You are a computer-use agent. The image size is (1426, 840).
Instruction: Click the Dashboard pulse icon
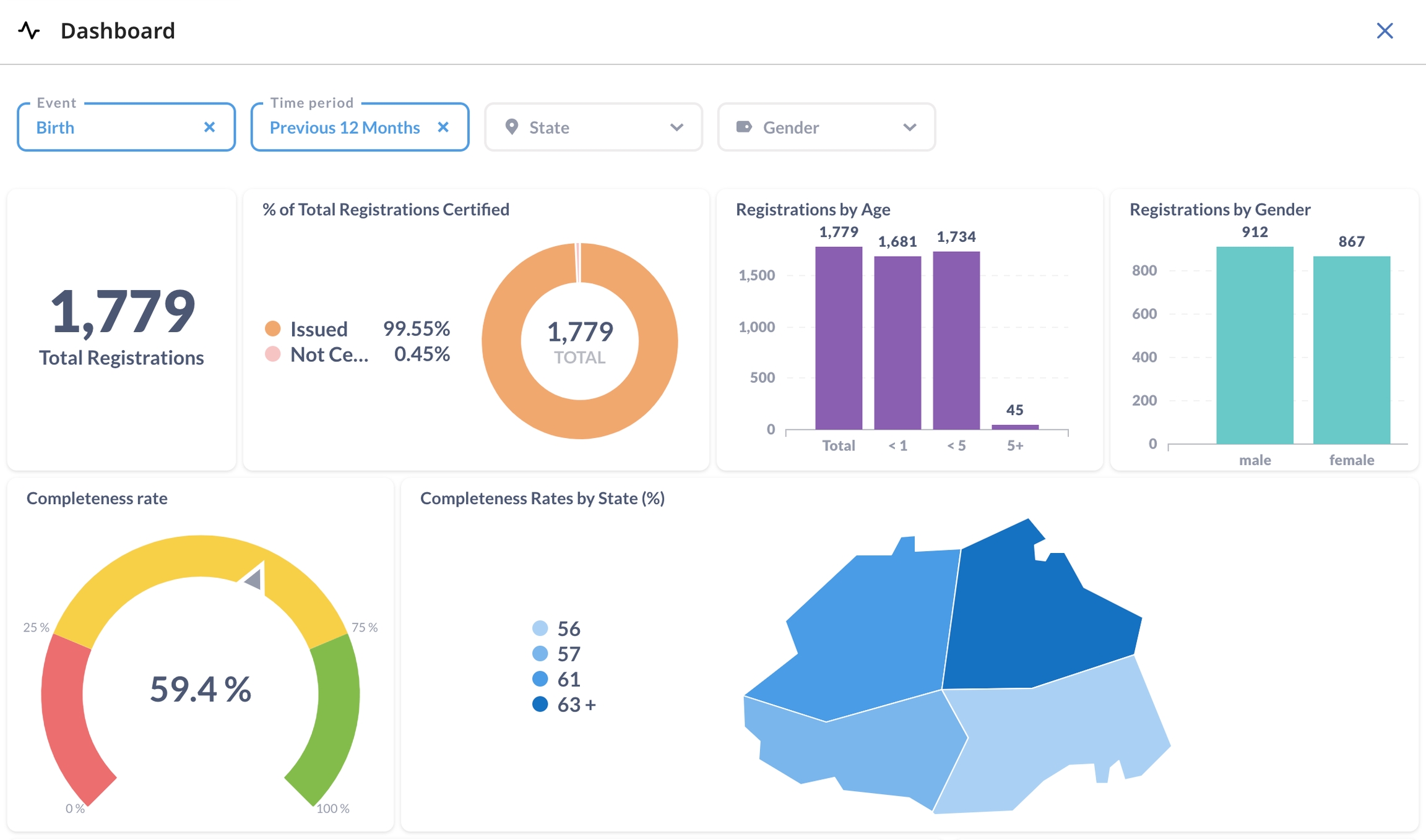pyautogui.click(x=29, y=30)
